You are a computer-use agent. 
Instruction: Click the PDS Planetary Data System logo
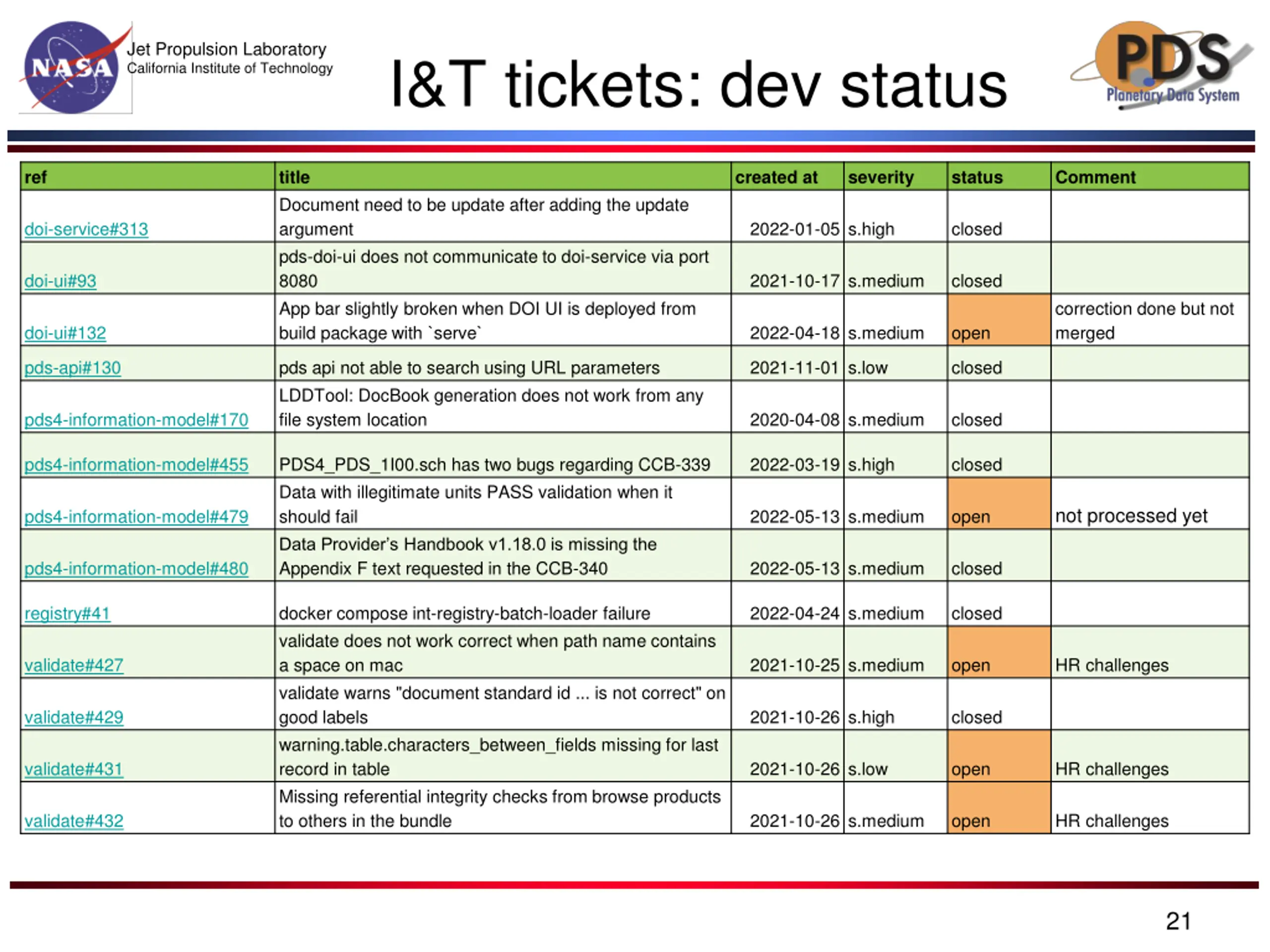(x=1162, y=65)
